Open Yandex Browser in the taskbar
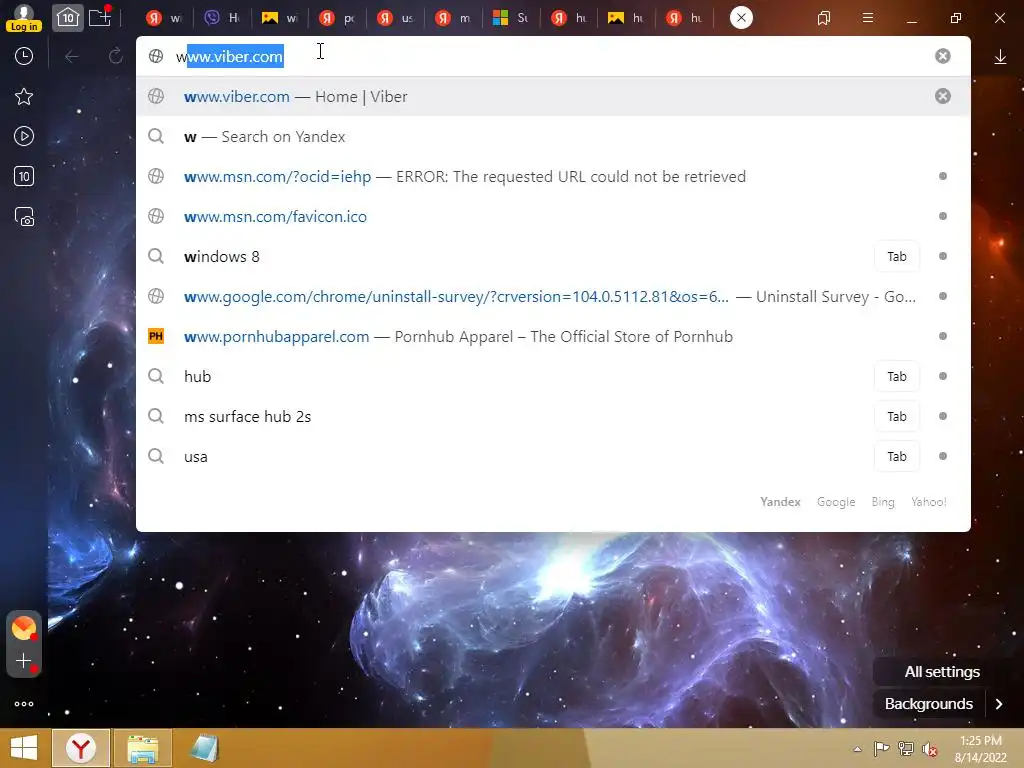This screenshot has height=768, width=1024. click(81, 748)
